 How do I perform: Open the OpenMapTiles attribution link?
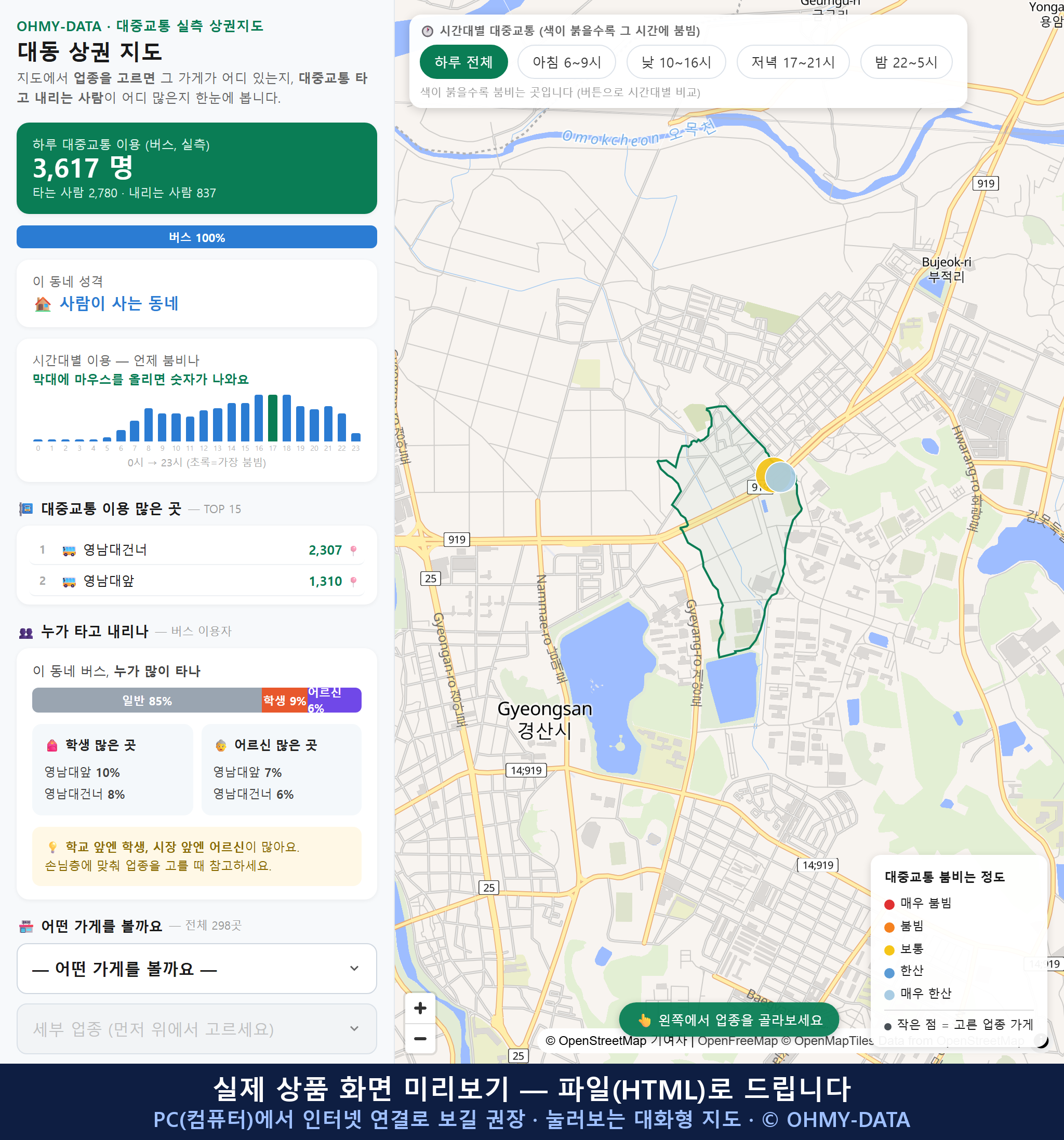coord(828,1041)
